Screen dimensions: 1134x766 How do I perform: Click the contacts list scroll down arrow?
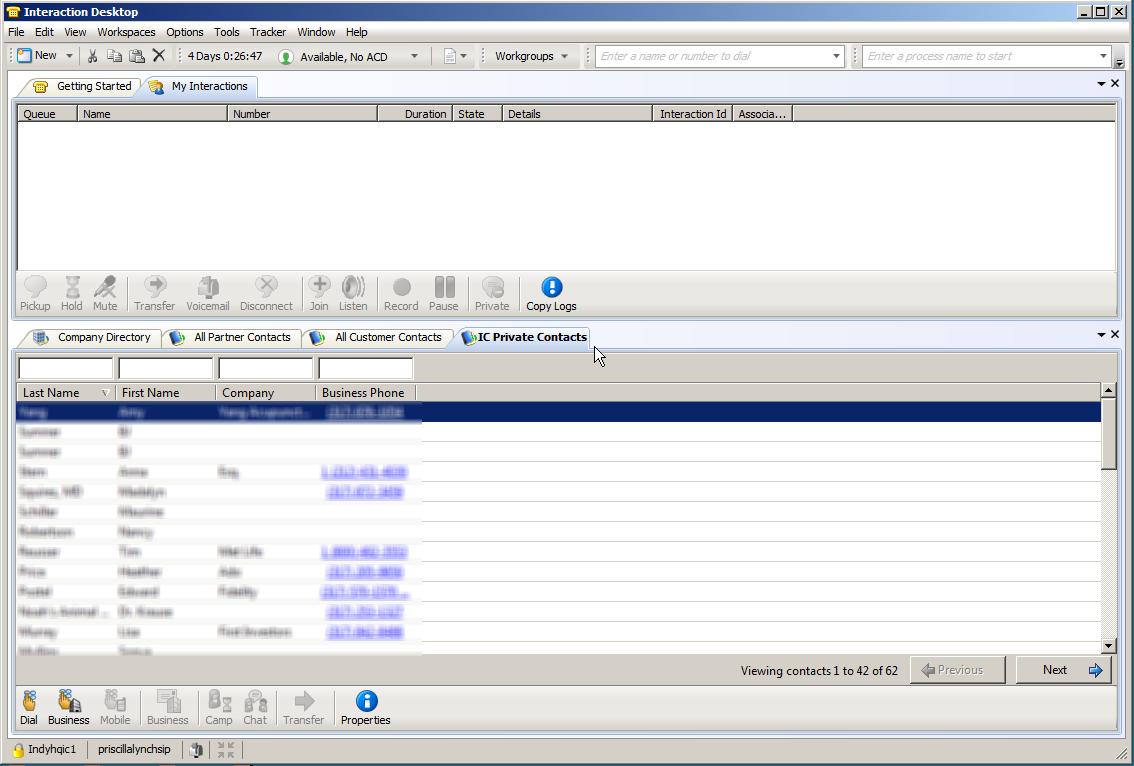coord(1108,646)
